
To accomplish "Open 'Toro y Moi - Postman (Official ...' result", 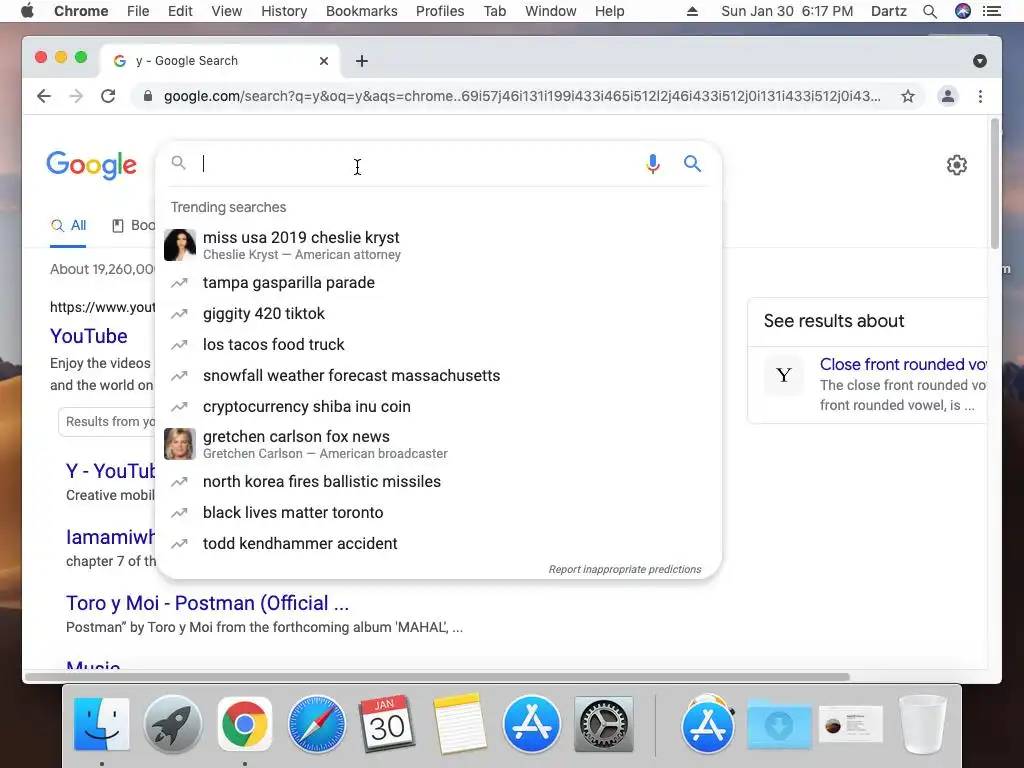I will 208,603.
